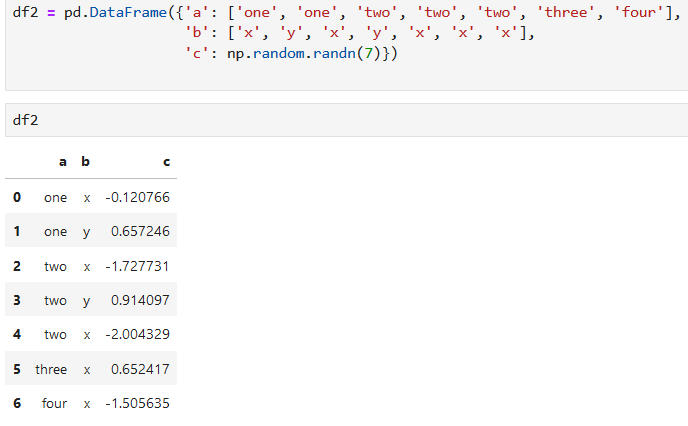The image size is (688, 426).
Task: Click row index 4
Action: coord(17,334)
